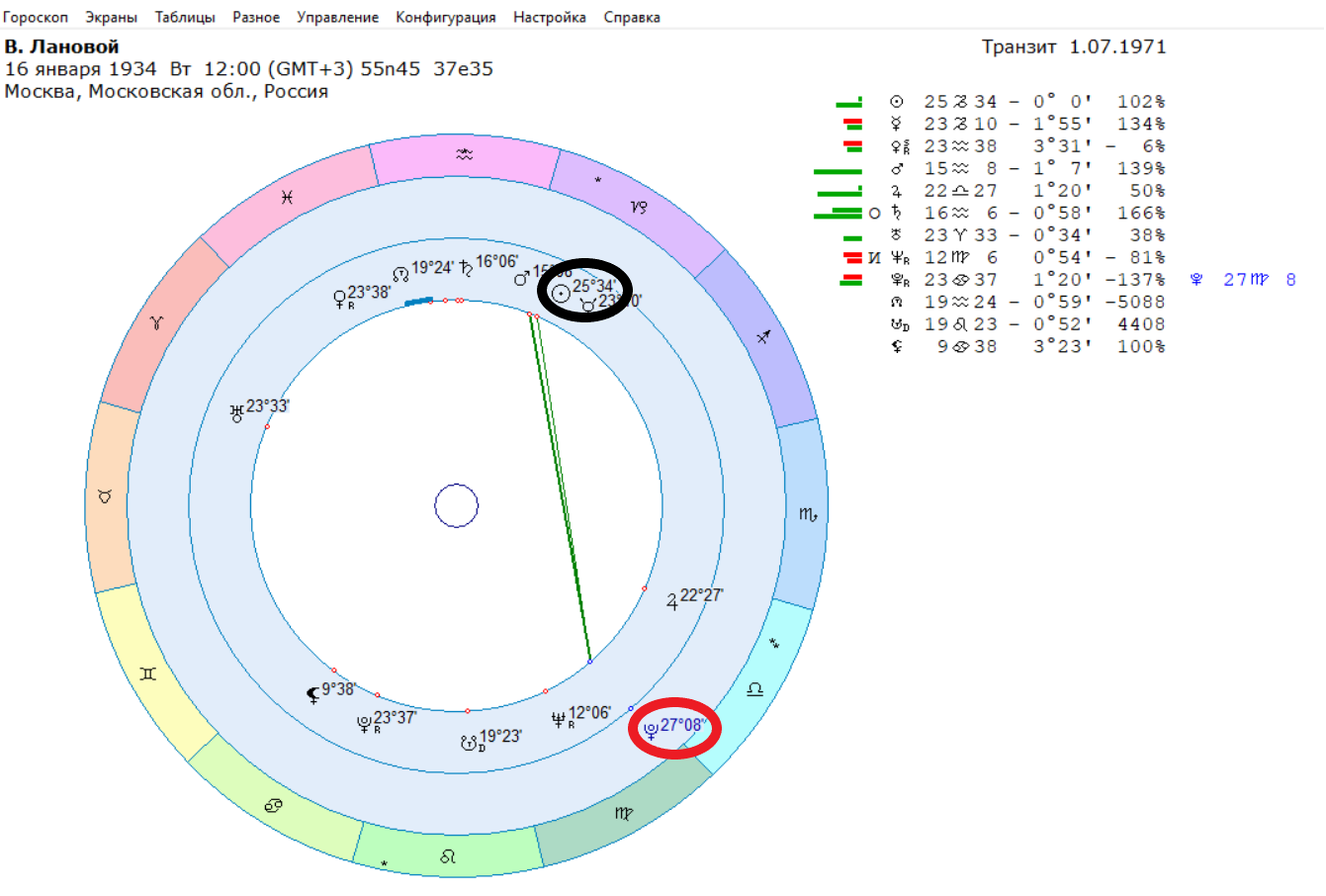The image size is (1326, 896).
Task: Open the Справка menu
Action: point(632,17)
